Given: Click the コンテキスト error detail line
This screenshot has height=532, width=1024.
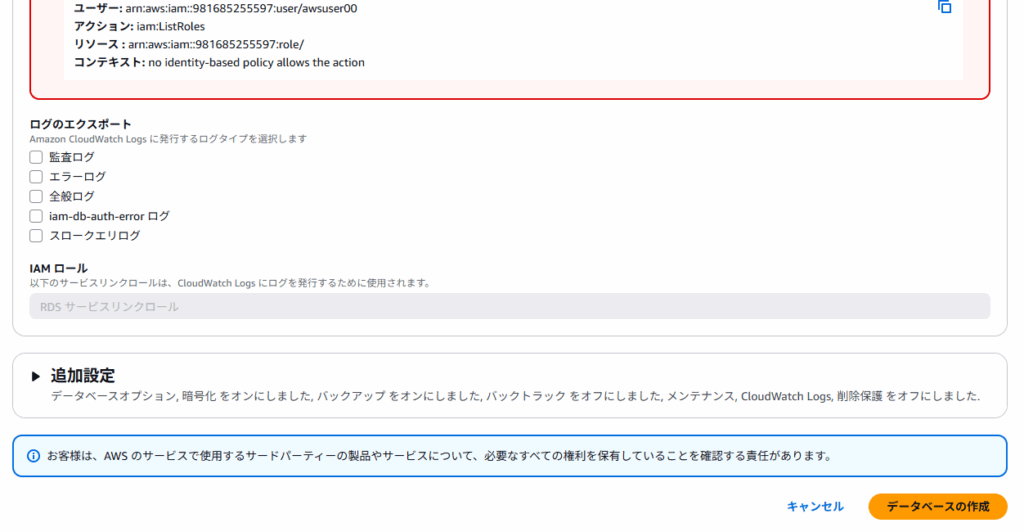Looking at the screenshot, I should (219, 63).
